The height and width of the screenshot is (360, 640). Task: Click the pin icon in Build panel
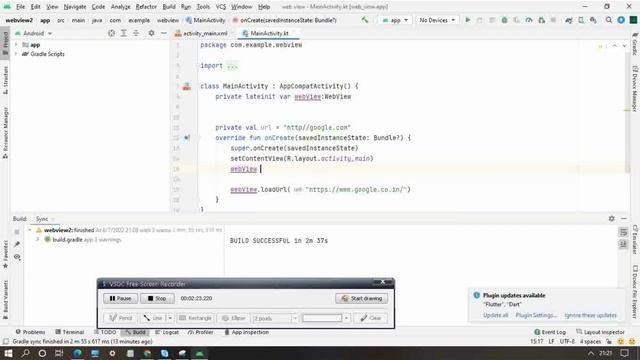pyautogui.click(x=17, y=244)
